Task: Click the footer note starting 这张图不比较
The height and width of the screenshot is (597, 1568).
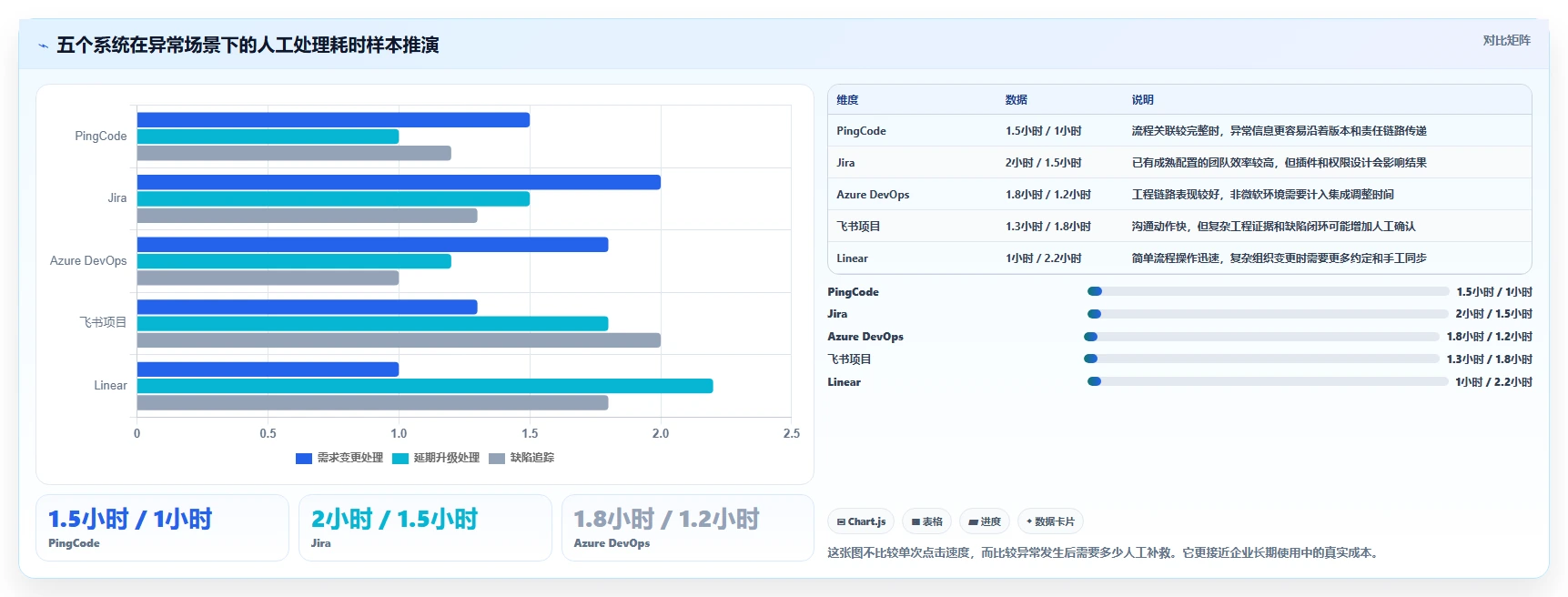Action: point(1105,552)
